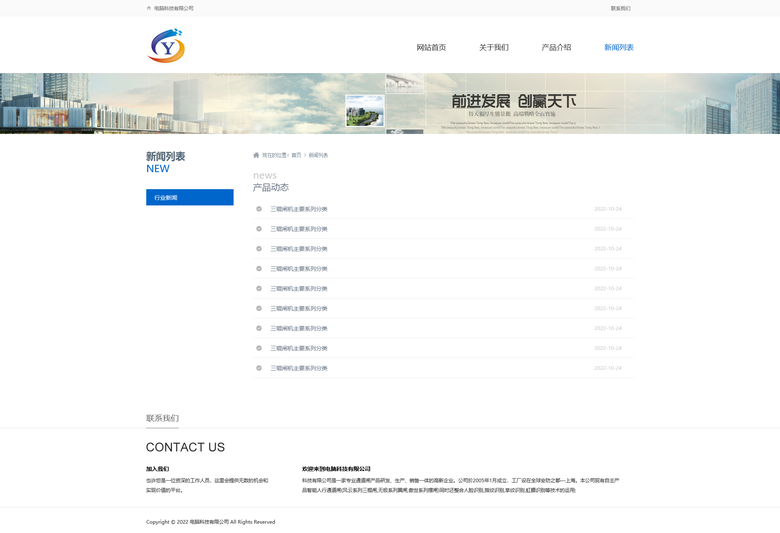The image size is (780, 533).
Task: Open the eighth 三辊闸机主要系列分类 news title
Action: (298, 348)
